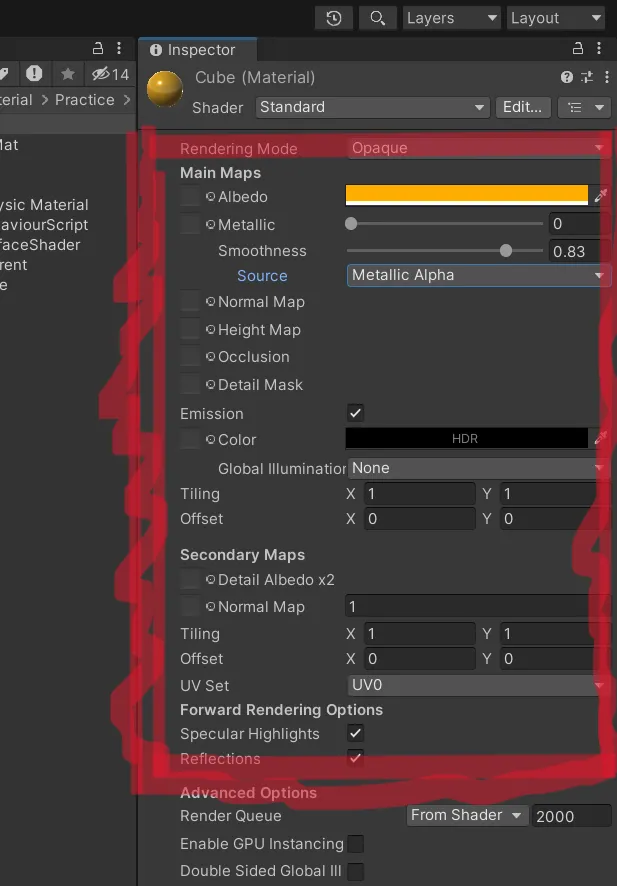Open the Layers dropdown

coord(451,18)
